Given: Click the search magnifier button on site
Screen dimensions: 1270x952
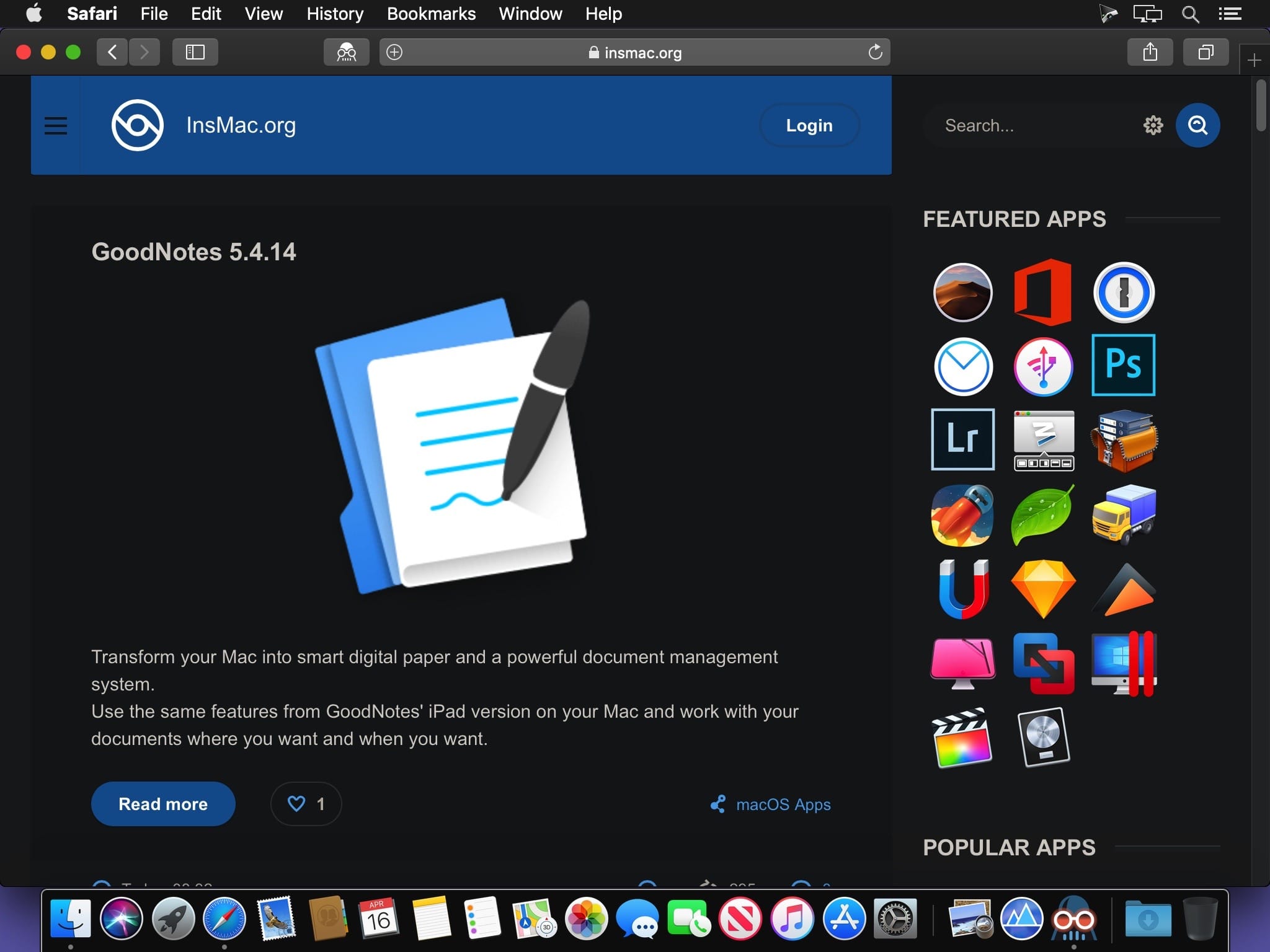Looking at the screenshot, I should click(1197, 125).
